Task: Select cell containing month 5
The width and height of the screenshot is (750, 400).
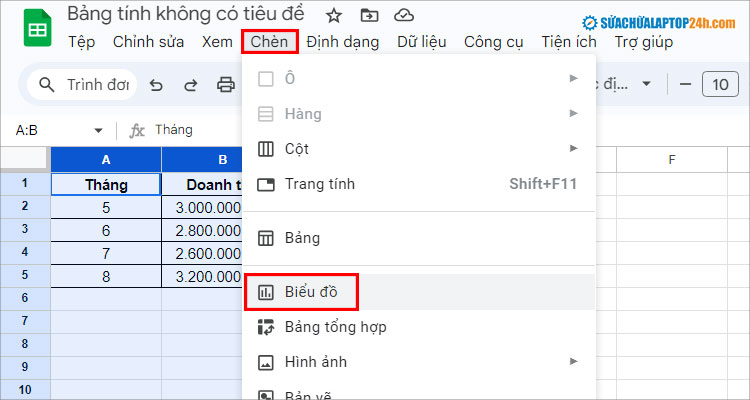Action: pos(106,208)
